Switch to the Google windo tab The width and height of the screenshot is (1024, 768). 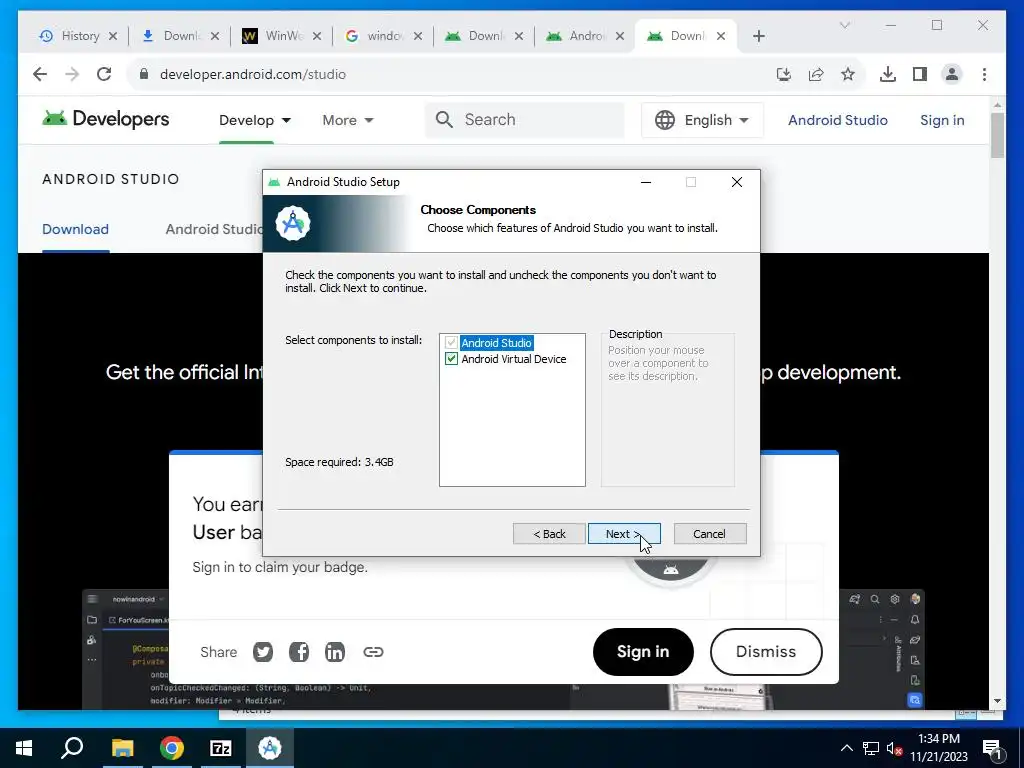pyautogui.click(x=374, y=36)
